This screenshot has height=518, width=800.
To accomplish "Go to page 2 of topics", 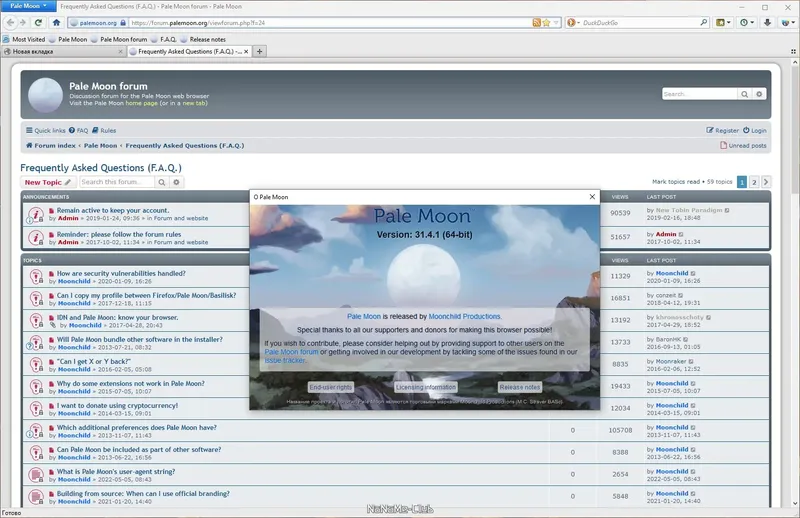I will [754, 182].
